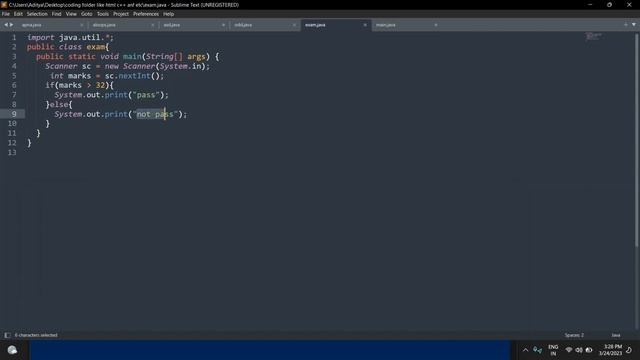Open the weather widget on taskbar
Screen dimensions: 640x360
coord(12,350)
